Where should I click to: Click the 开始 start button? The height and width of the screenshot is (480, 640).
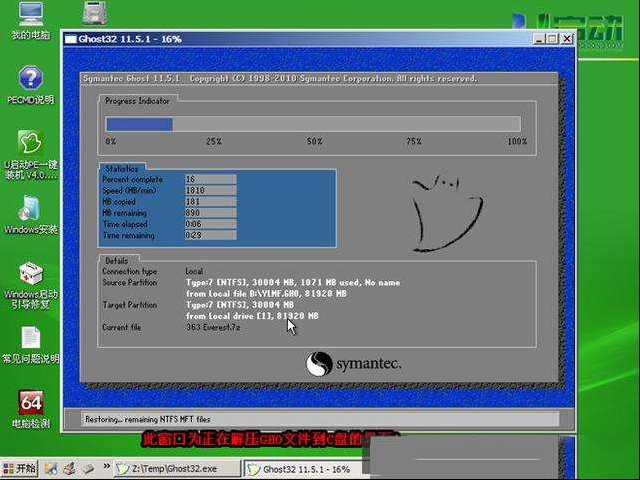point(20,469)
